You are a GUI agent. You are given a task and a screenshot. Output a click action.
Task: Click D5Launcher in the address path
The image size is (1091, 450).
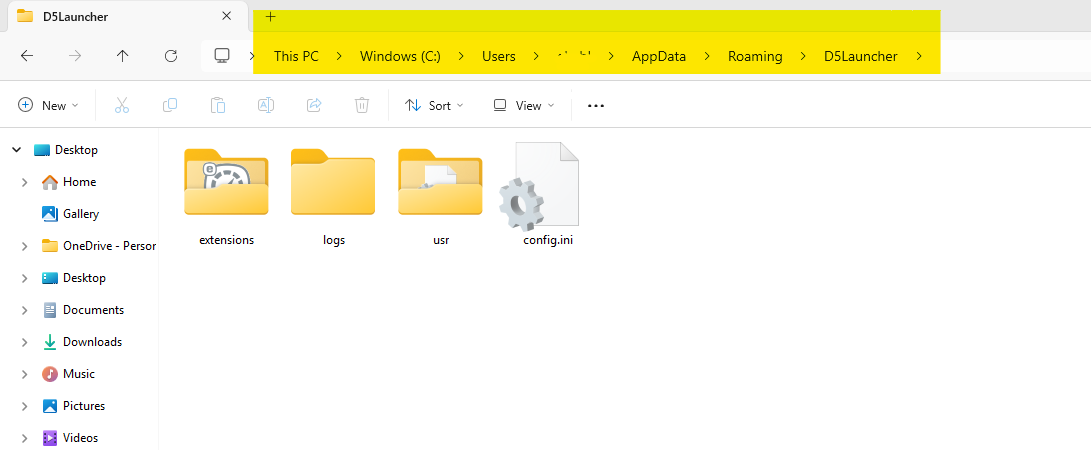tap(861, 56)
